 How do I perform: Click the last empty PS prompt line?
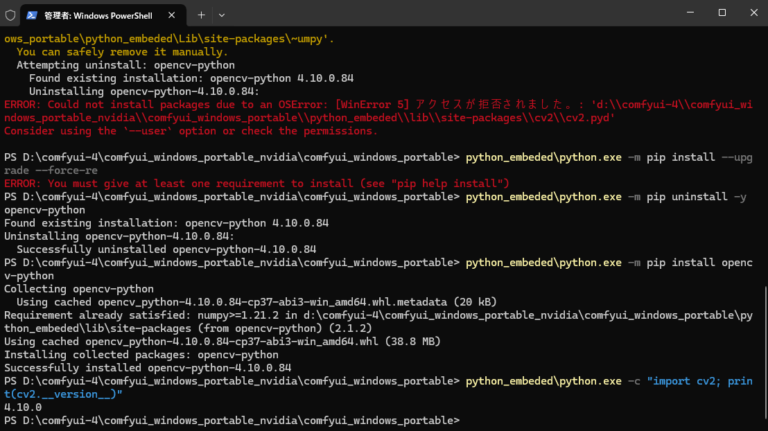[232, 421]
